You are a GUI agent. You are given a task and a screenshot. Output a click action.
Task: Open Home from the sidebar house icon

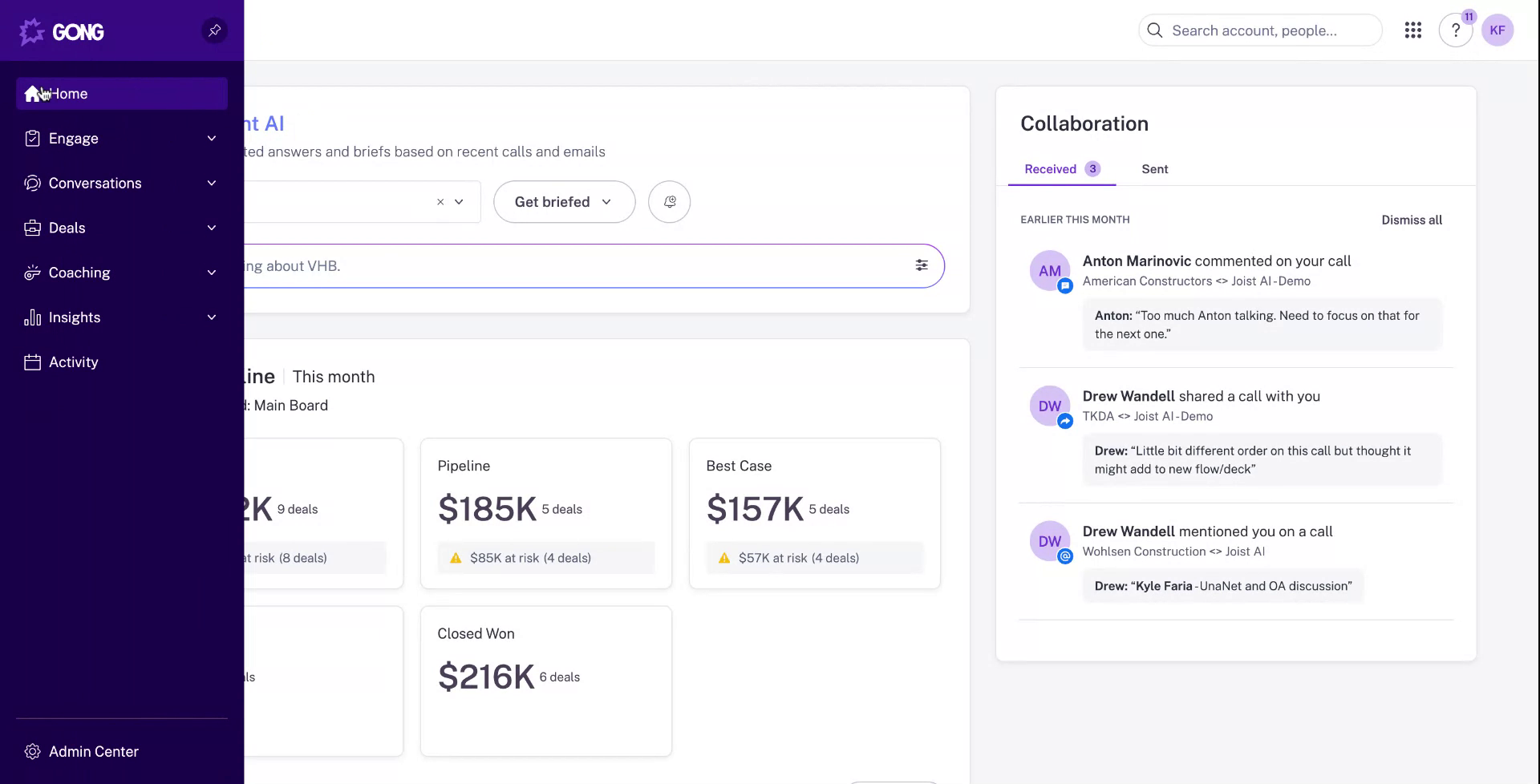point(30,94)
